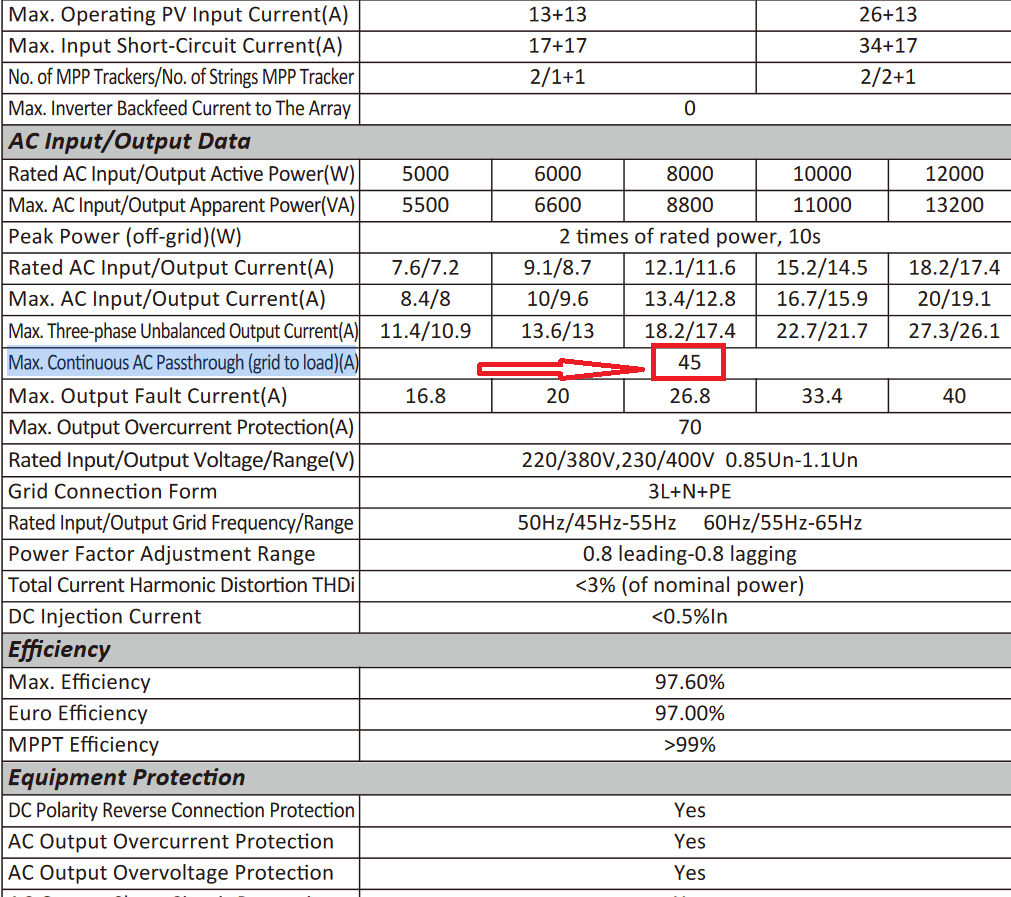Click the 5500 apparent power value
This screenshot has height=897, width=1011.
tap(425, 205)
